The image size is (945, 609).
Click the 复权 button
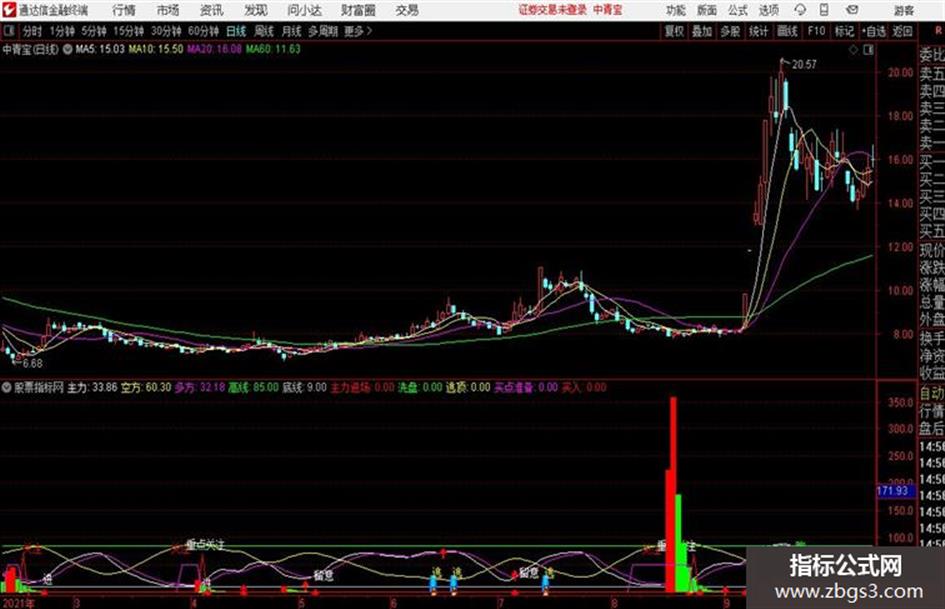(674, 31)
